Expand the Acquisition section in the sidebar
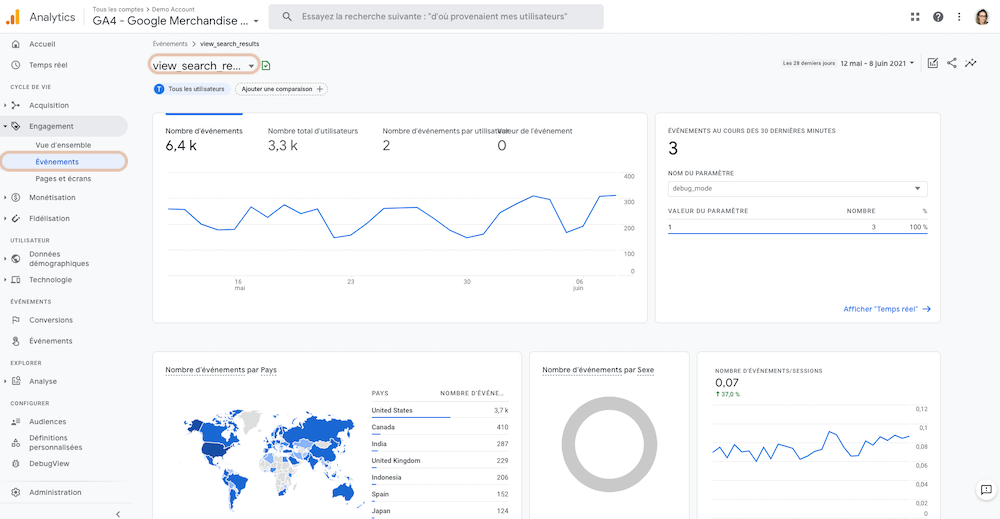 [48, 105]
